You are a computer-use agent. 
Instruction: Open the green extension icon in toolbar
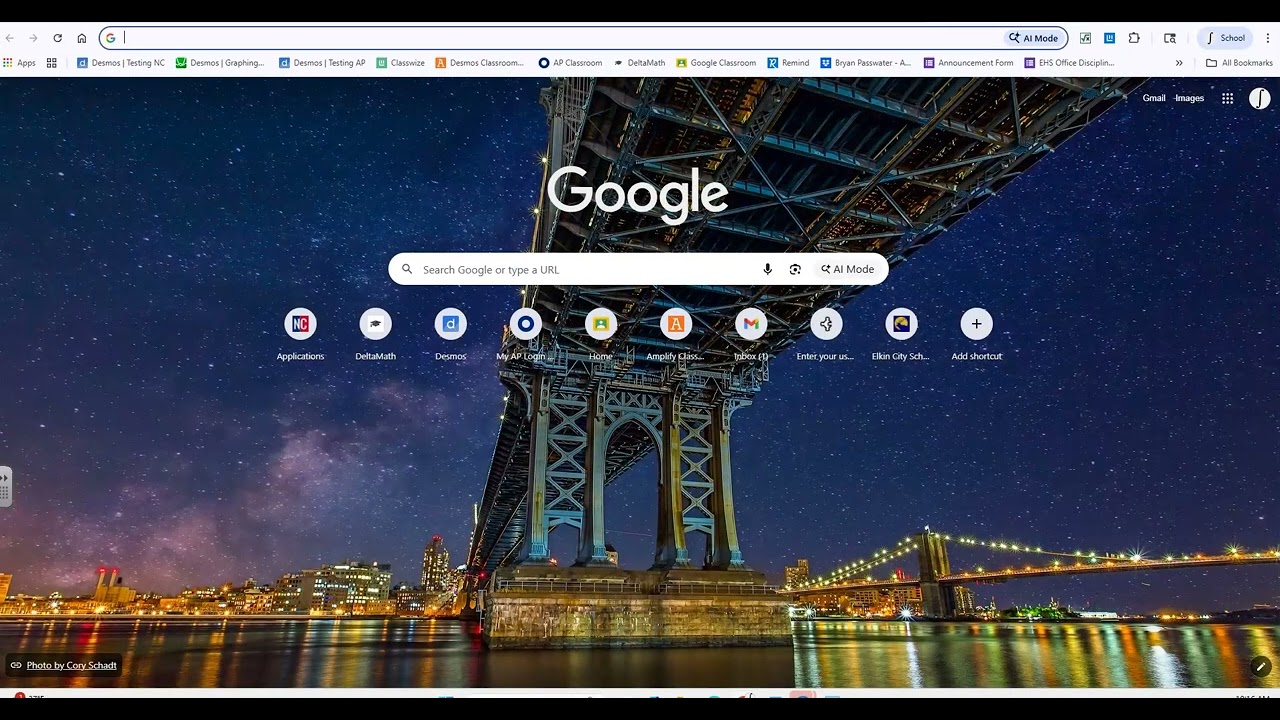(1085, 38)
